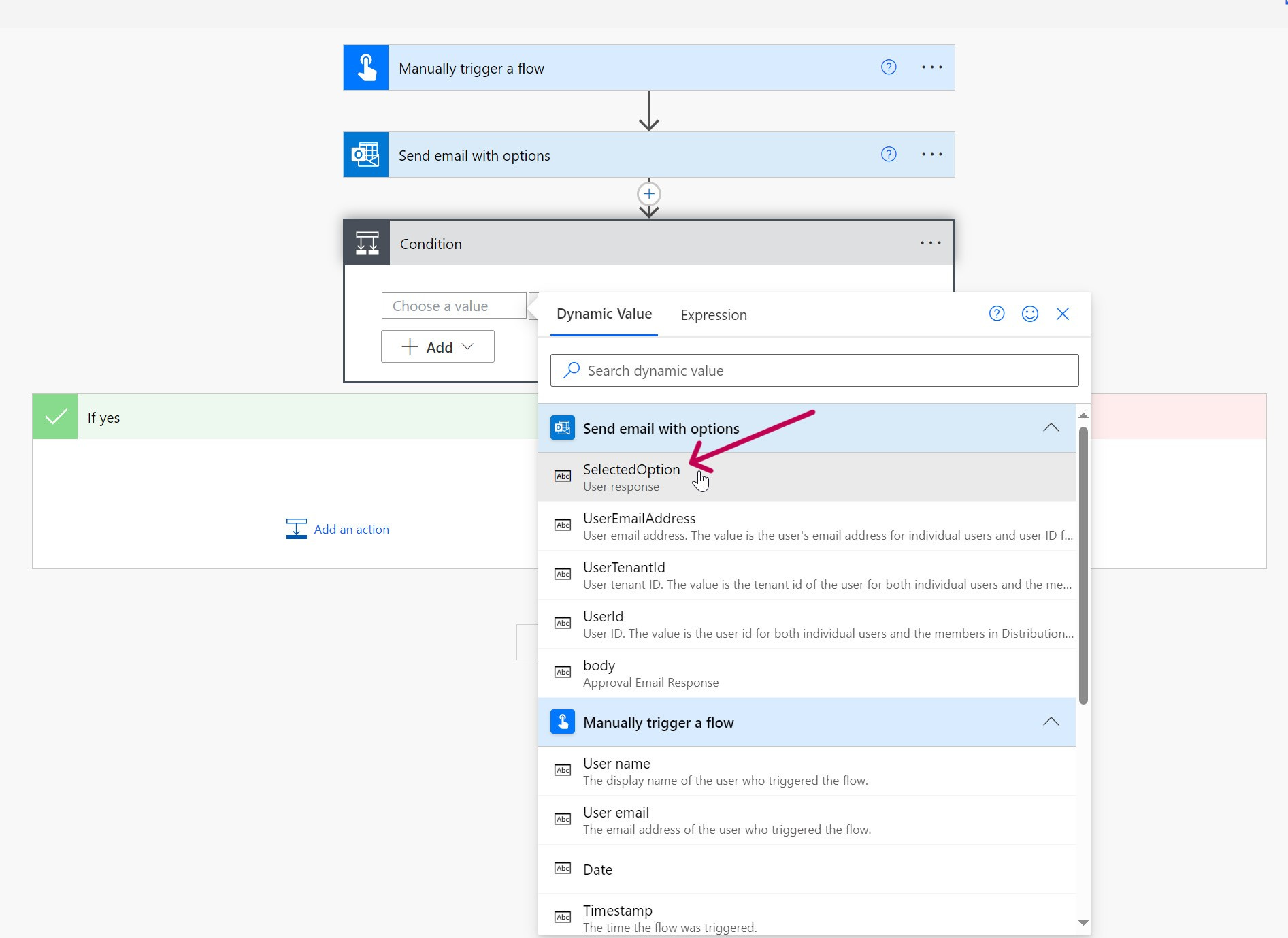1288x938 pixels.
Task: Open more options menu for Condition step
Action: (x=931, y=243)
